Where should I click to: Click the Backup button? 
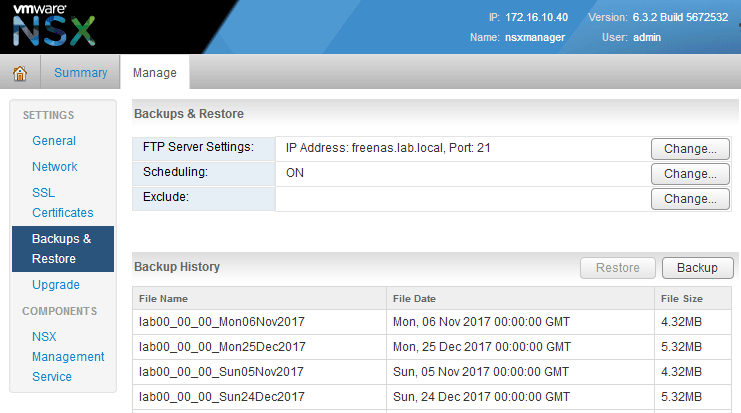(697, 268)
